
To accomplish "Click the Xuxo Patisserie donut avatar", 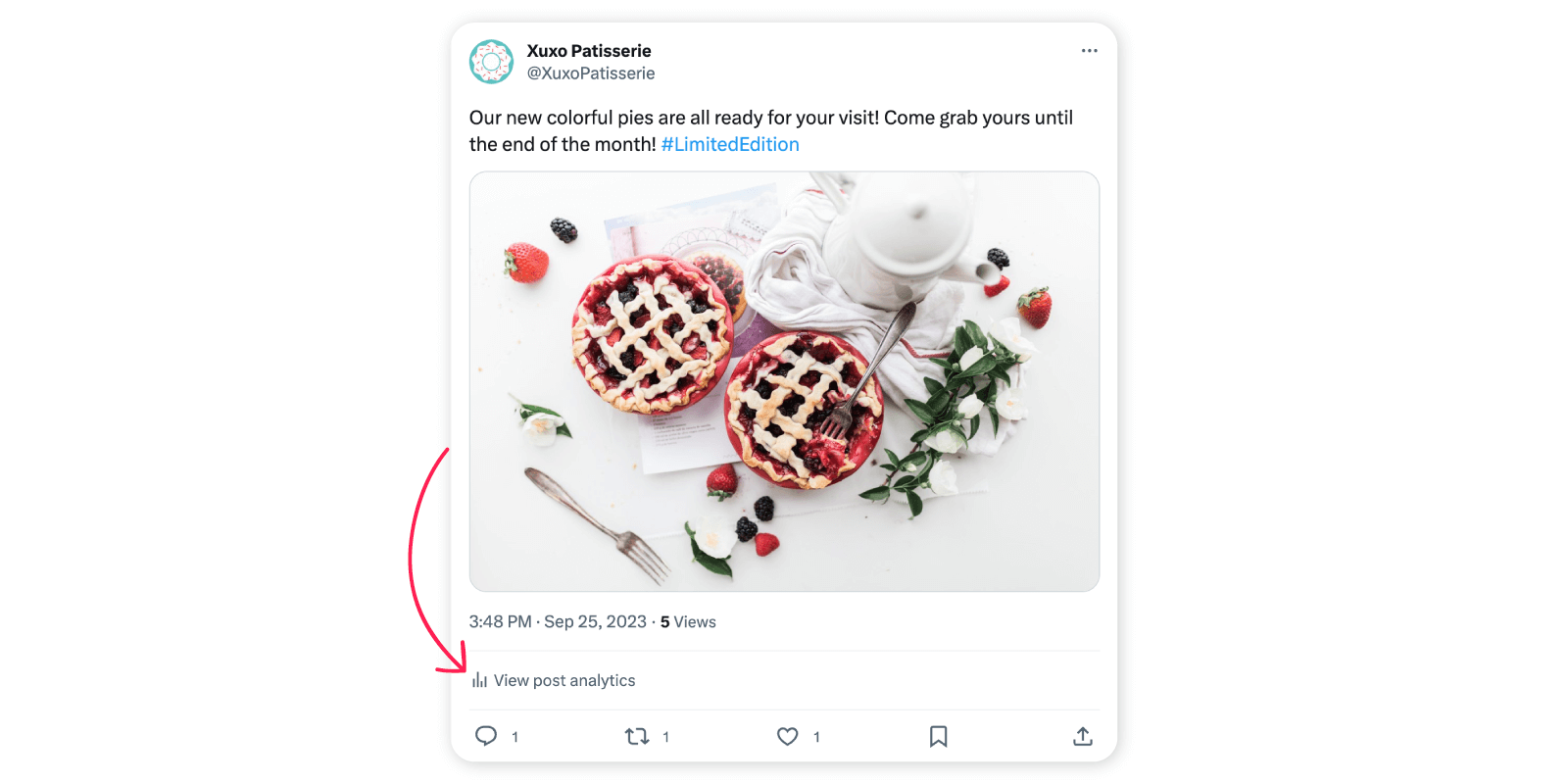I will (491, 61).
